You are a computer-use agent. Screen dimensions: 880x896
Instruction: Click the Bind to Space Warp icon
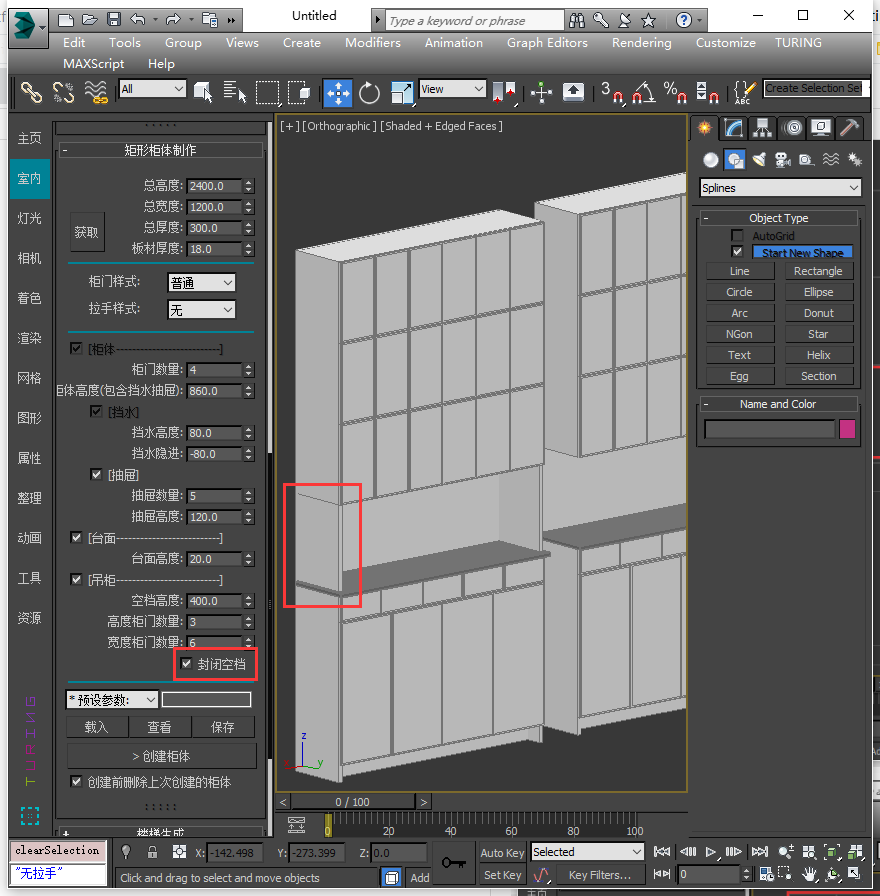(96, 92)
